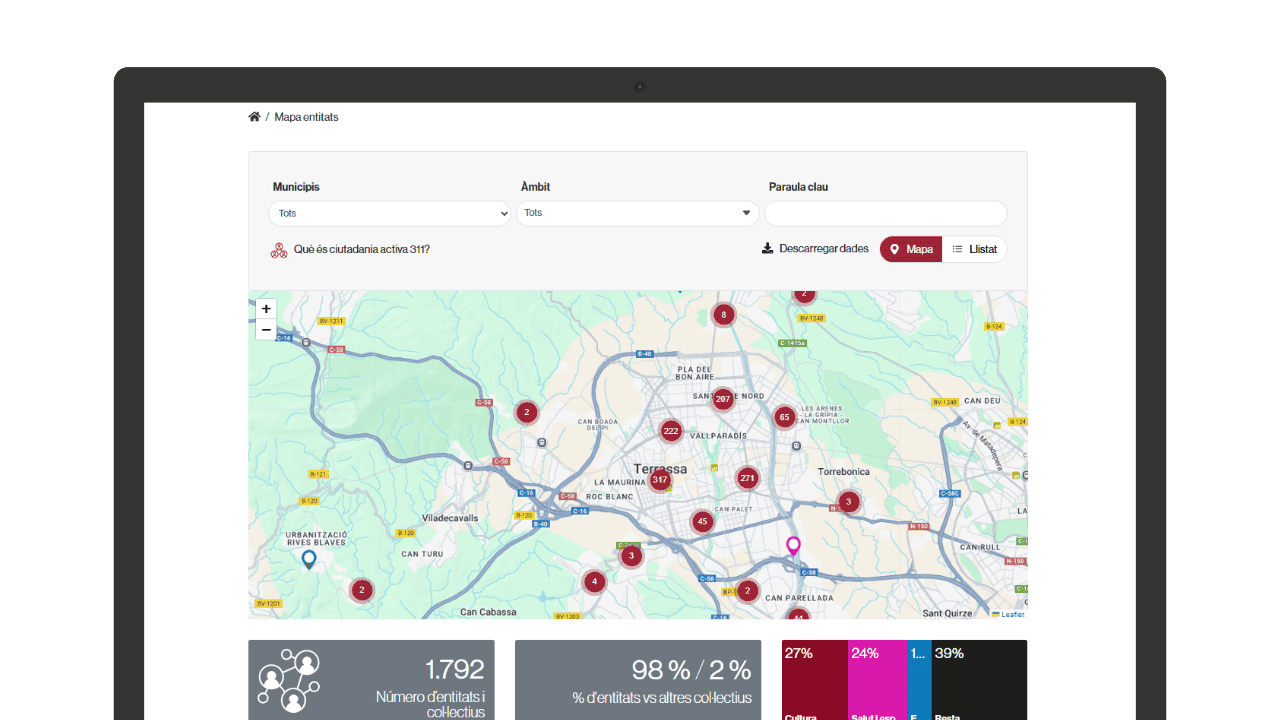Toggle the pink location marker near Torrebonica
The height and width of the screenshot is (720, 1280).
click(x=793, y=545)
